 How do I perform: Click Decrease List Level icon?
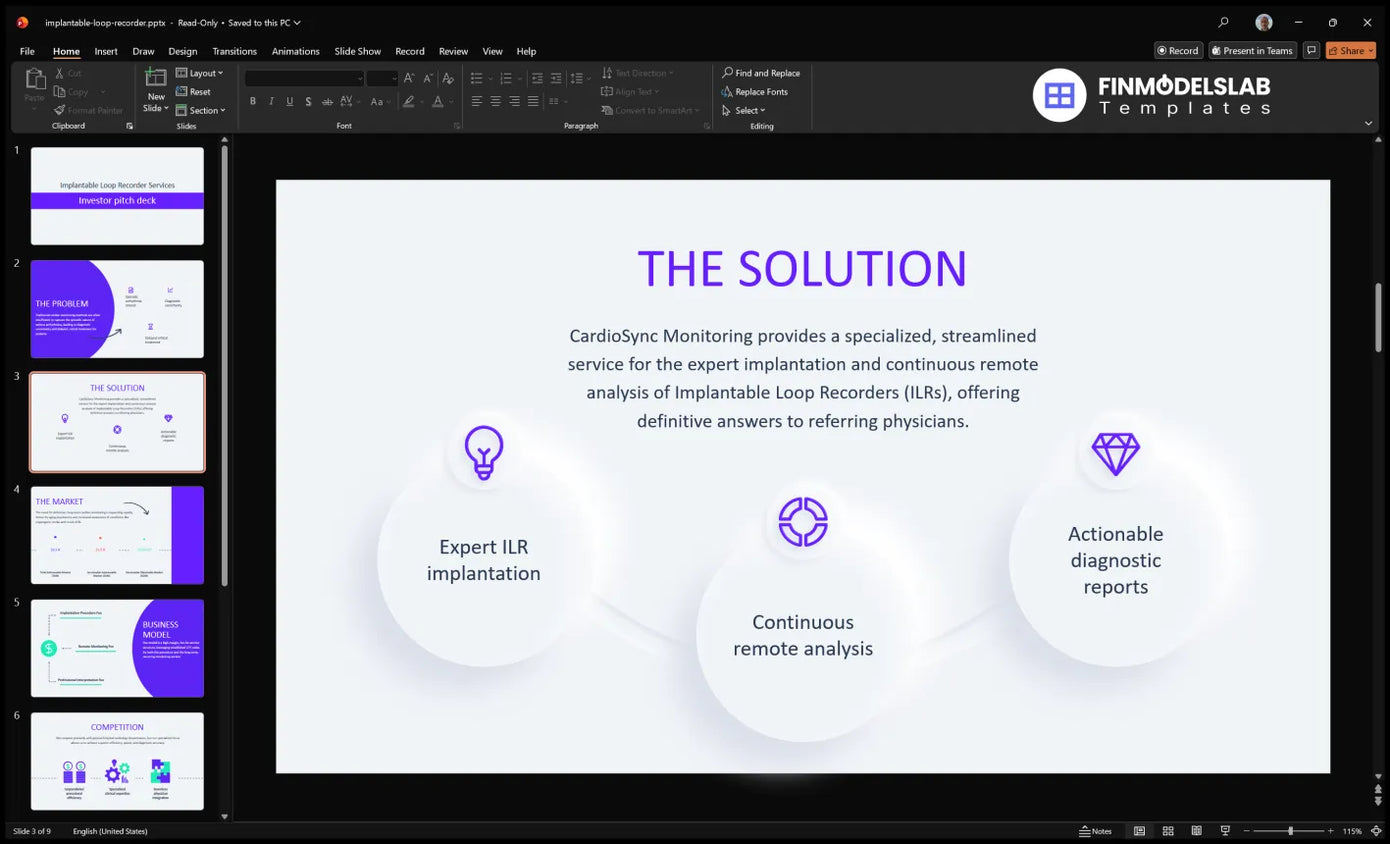click(x=537, y=78)
